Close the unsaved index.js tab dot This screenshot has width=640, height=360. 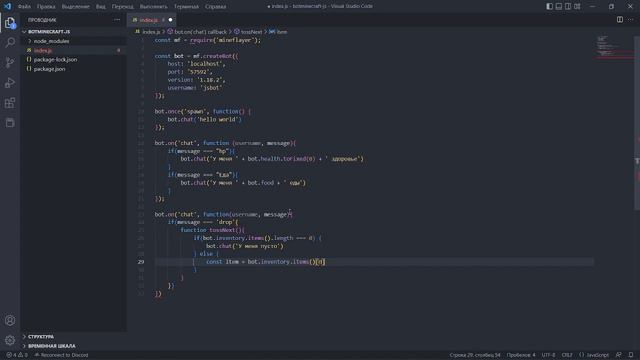coord(170,20)
